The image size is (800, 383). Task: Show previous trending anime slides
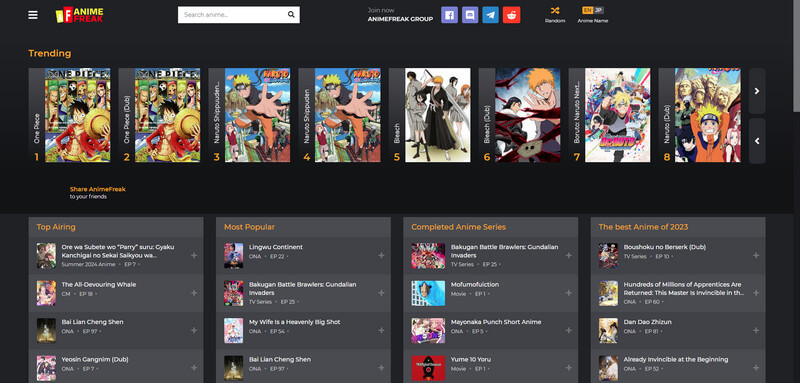coord(757,141)
